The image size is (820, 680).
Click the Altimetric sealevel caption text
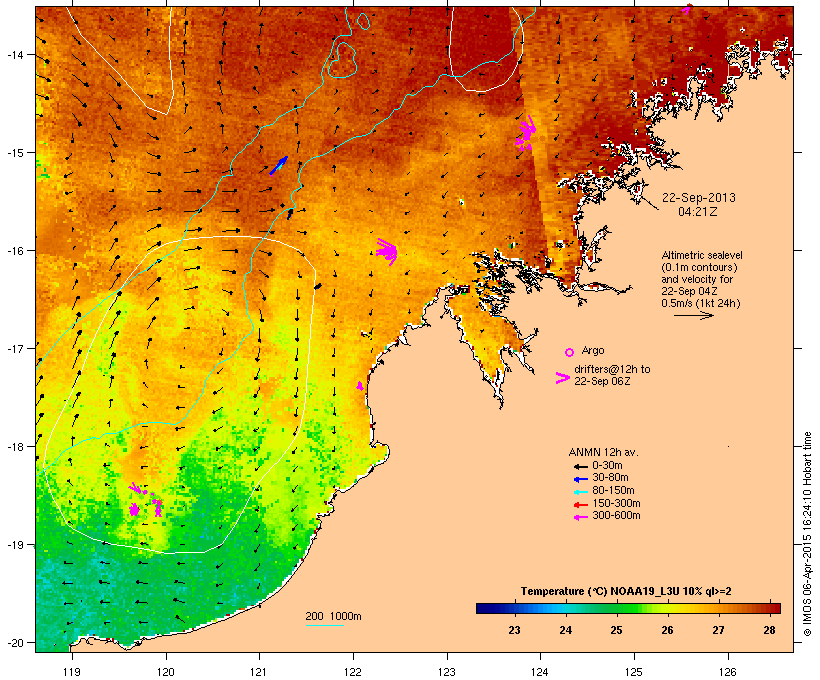pyautogui.click(x=702, y=255)
